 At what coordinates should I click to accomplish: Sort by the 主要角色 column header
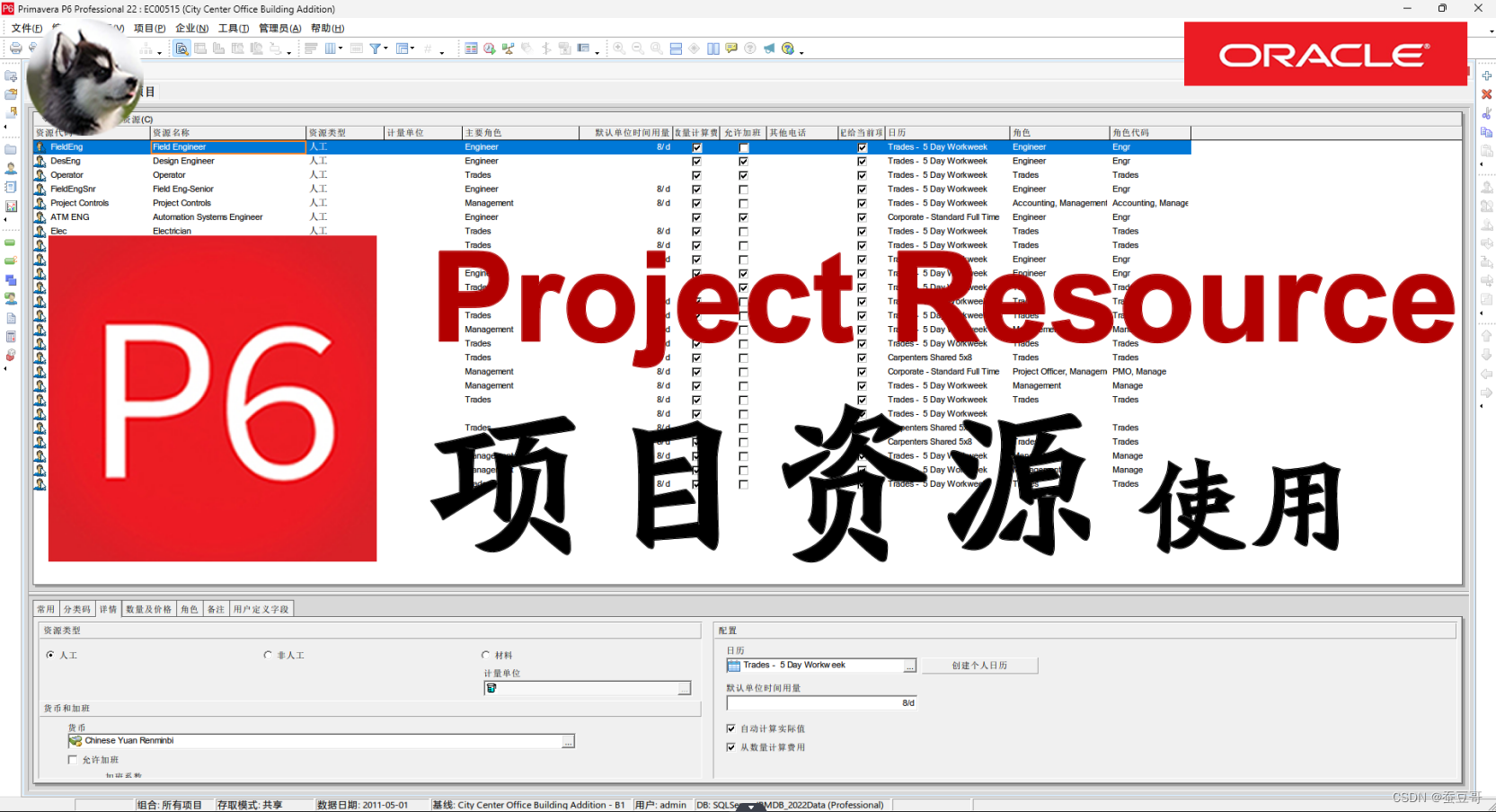pyautogui.click(x=520, y=133)
